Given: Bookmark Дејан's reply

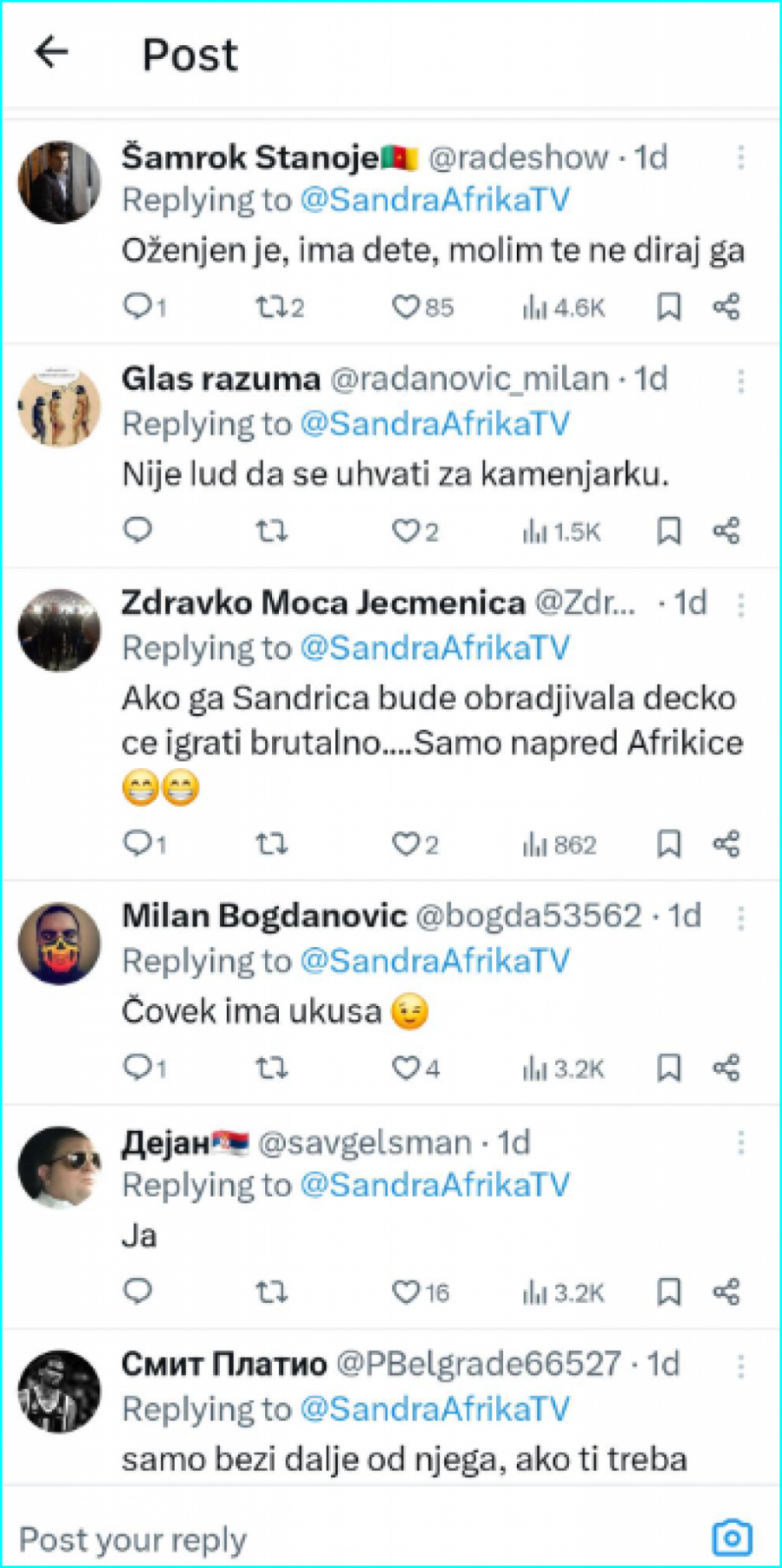Looking at the screenshot, I should tap(668, 1292).
